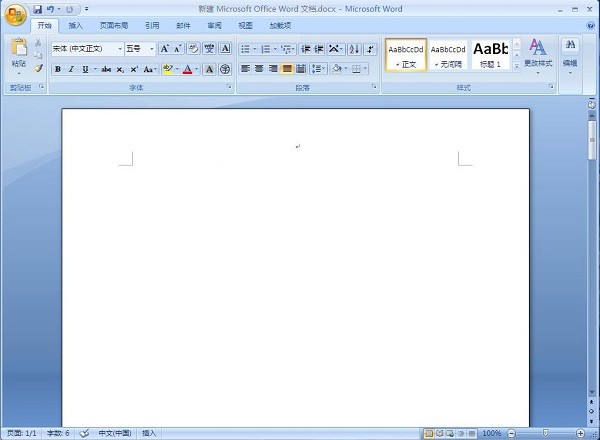
Task: Apply superscript formatting
Action: click(134, 69)
